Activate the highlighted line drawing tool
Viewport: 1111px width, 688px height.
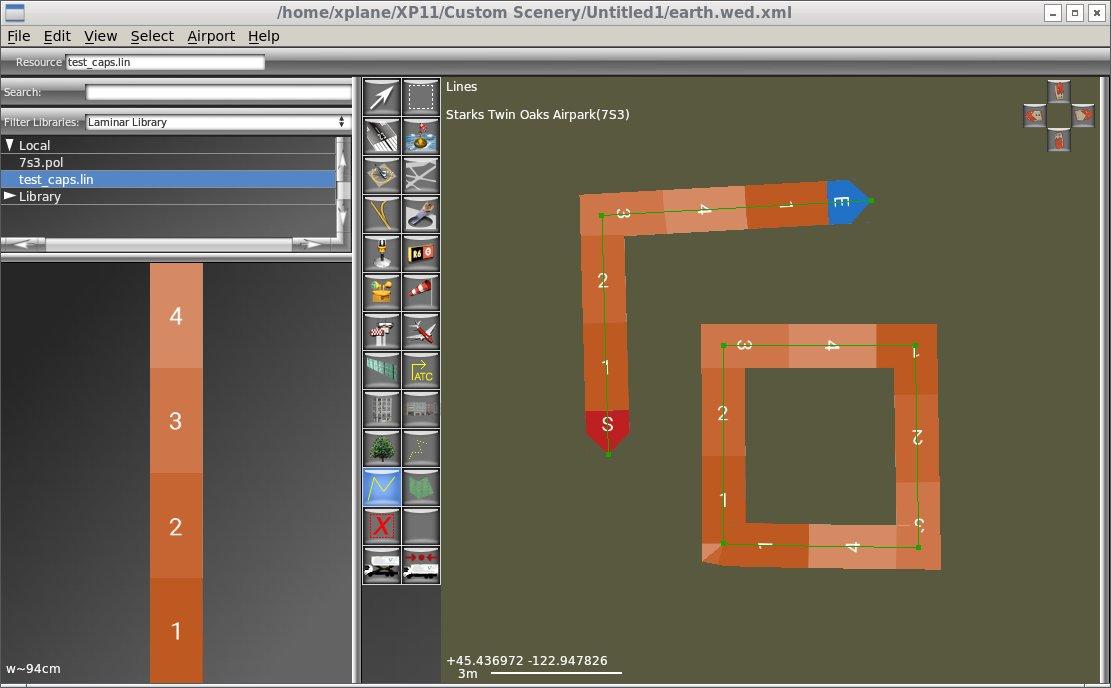pos(381,487)
